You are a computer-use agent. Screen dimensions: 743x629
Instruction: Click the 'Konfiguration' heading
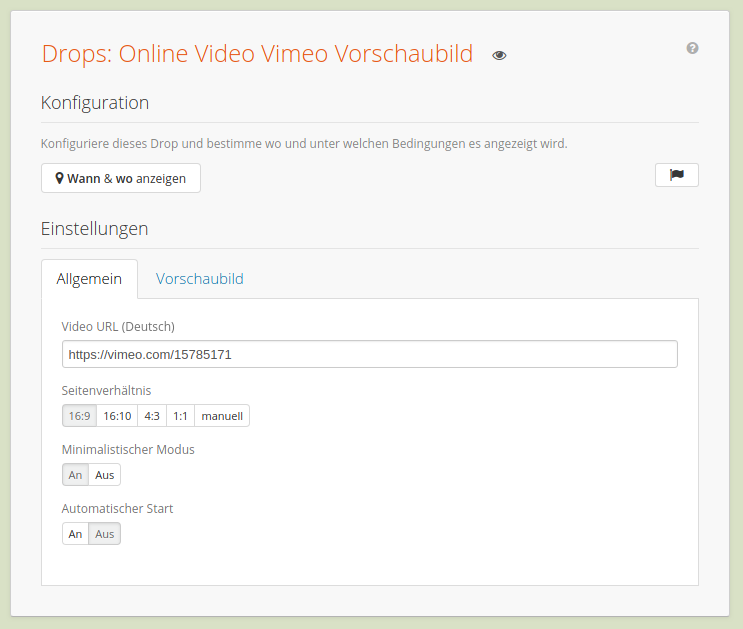[95, 103]
